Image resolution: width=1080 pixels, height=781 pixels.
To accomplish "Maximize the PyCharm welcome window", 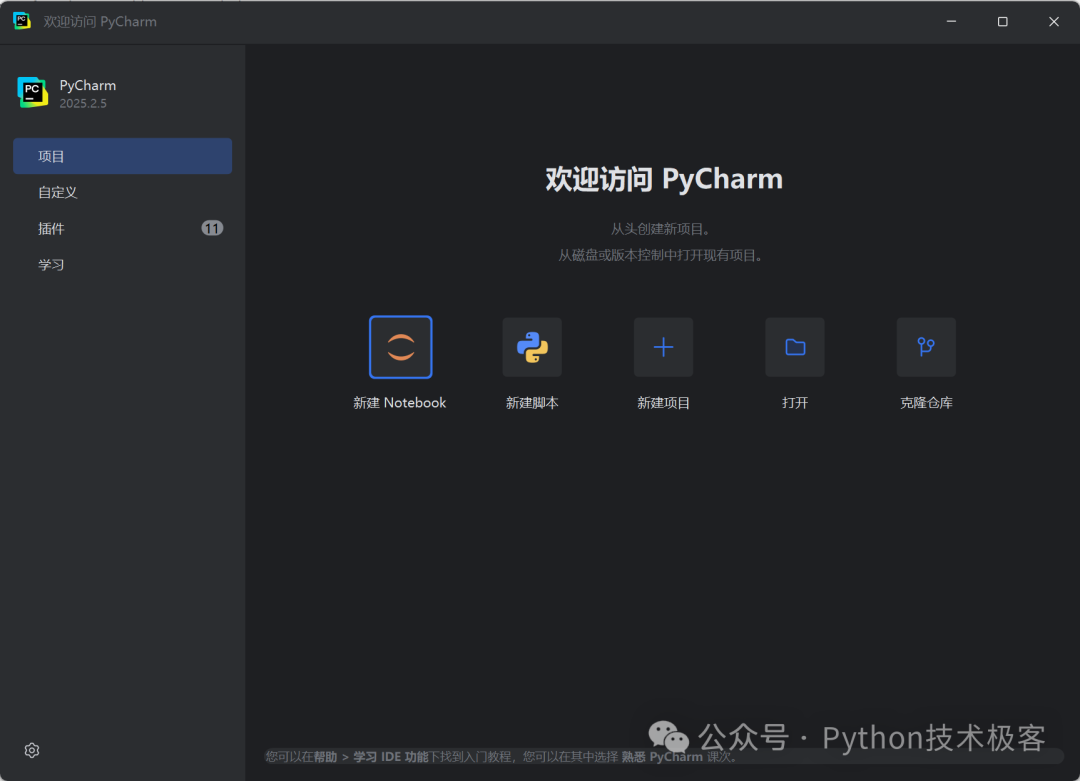I will (1003, 21).
